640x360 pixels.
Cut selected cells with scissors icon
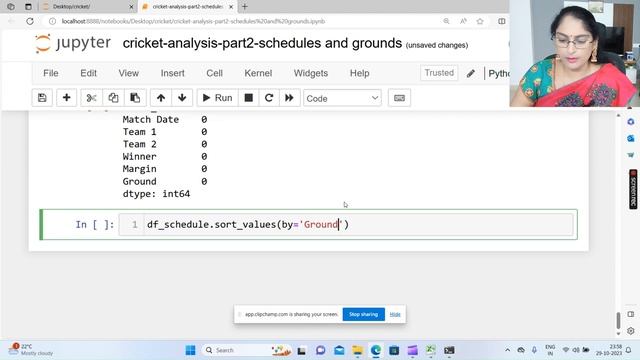(x=91, y=98)
